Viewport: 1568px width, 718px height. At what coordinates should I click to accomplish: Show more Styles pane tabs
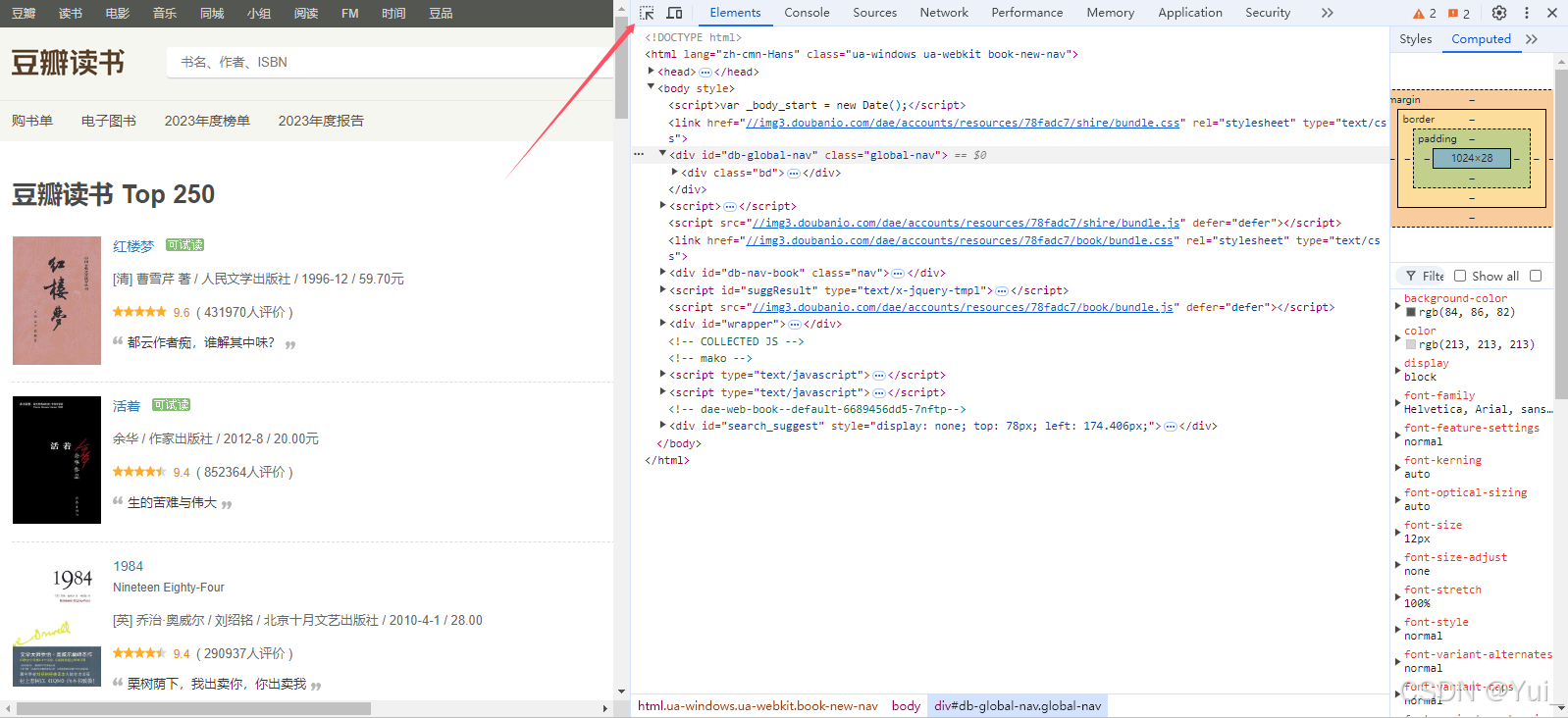click(x=1532, y=39)
